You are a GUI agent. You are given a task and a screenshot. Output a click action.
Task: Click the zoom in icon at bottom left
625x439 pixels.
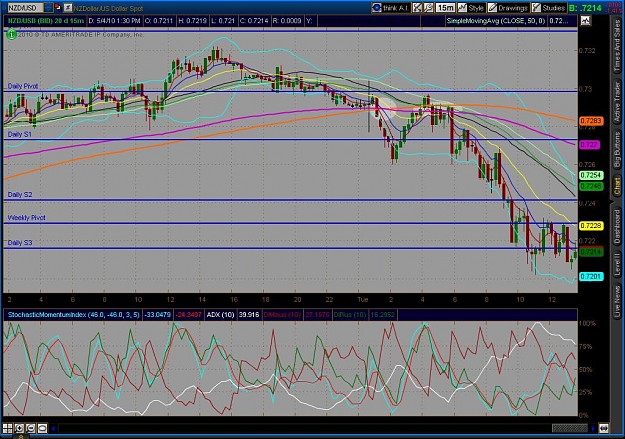tap(19, 428)
